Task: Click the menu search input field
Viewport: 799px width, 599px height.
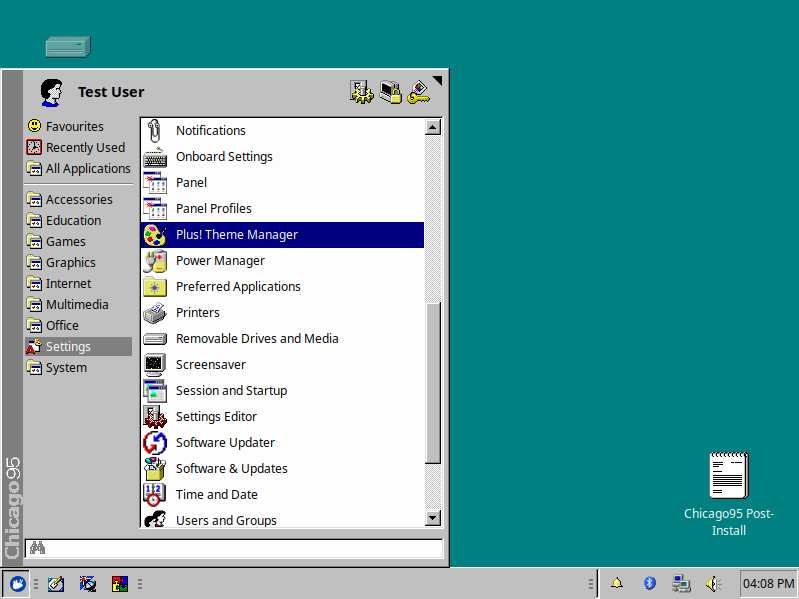Action: pyautogui.click(x=234, y=548)
